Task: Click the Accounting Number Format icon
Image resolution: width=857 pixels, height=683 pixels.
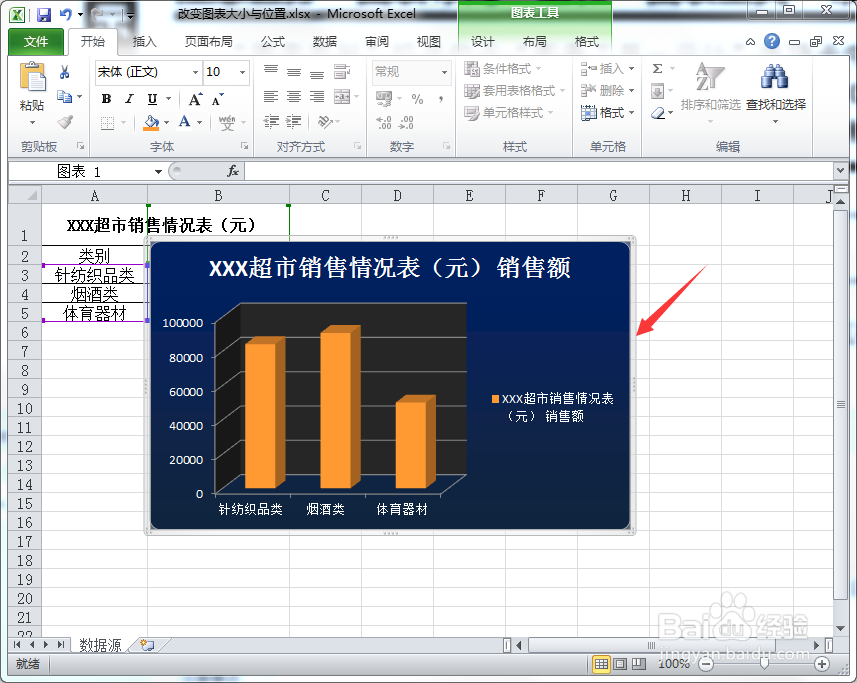Action: point(384,99)
